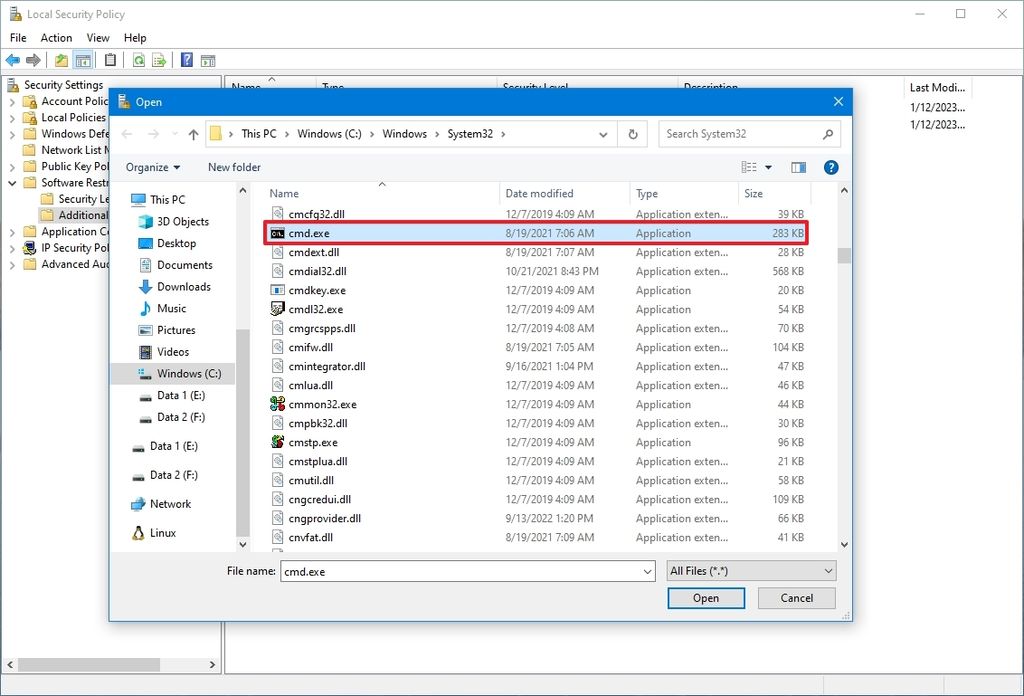Select the Help question-mark icon in the Open dialog
The width and height of the screenshot is (1024, 696).
(x=831, y=167)
